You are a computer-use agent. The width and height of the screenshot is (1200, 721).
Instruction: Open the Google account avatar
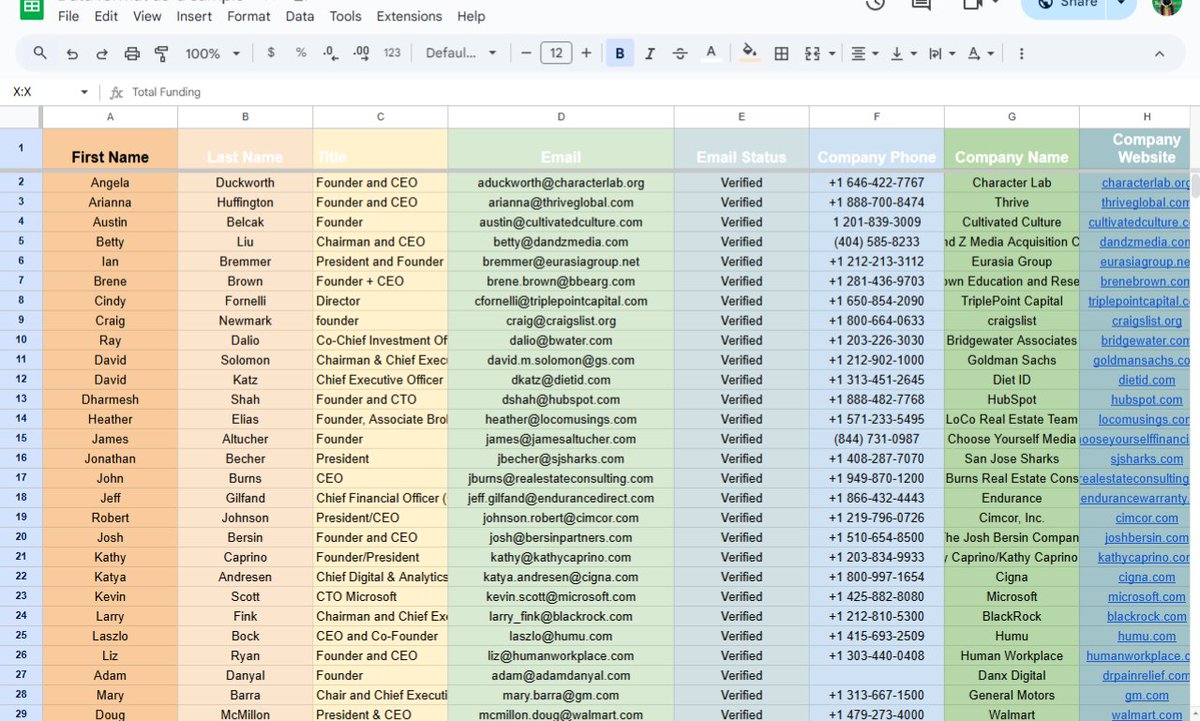pos(1167,5)
